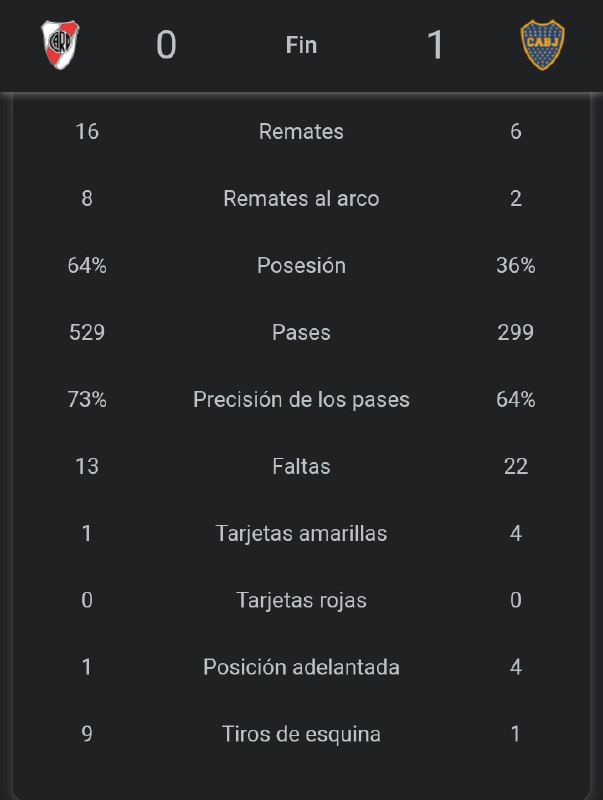
Task: Click River's 9 corner kicks value
Action: coord(87,734)
